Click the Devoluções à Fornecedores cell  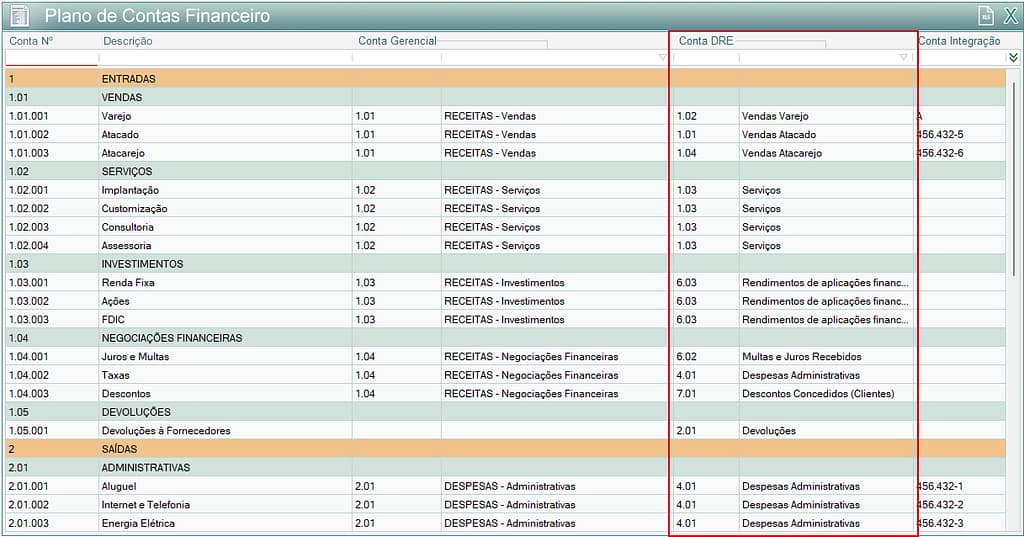coord(225,431)
